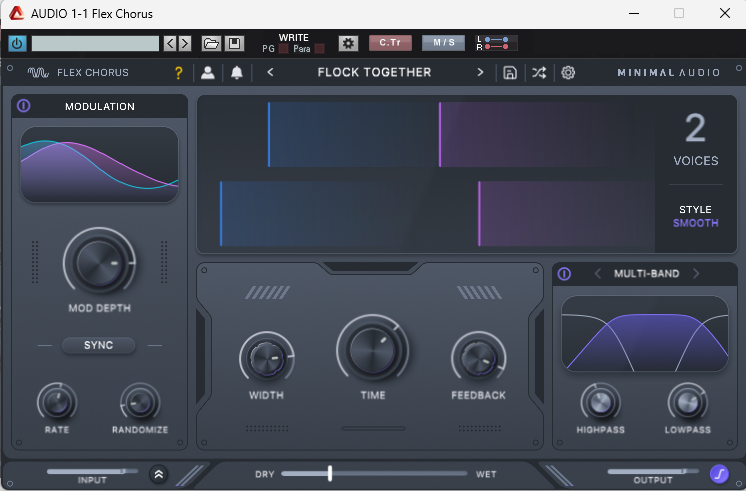Randomize preset with shuffle icon
746x491 pixels.
coord(539,73)
